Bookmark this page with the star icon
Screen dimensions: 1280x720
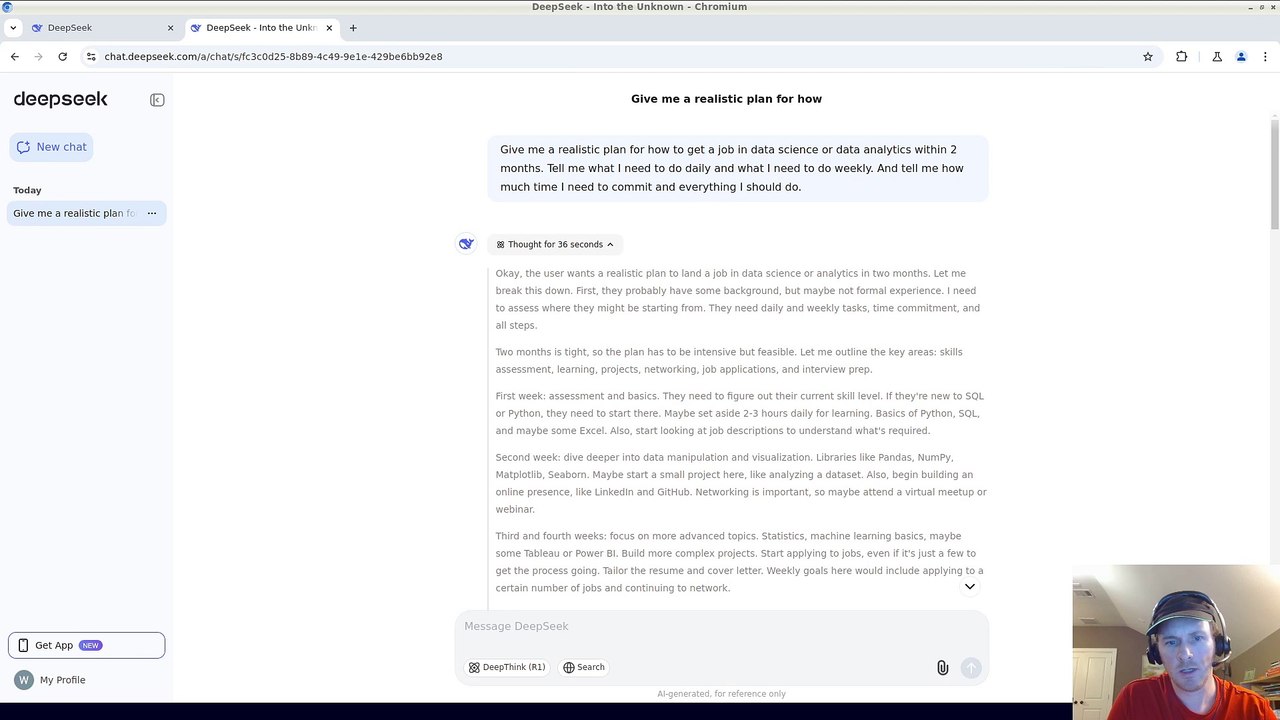1148,57
